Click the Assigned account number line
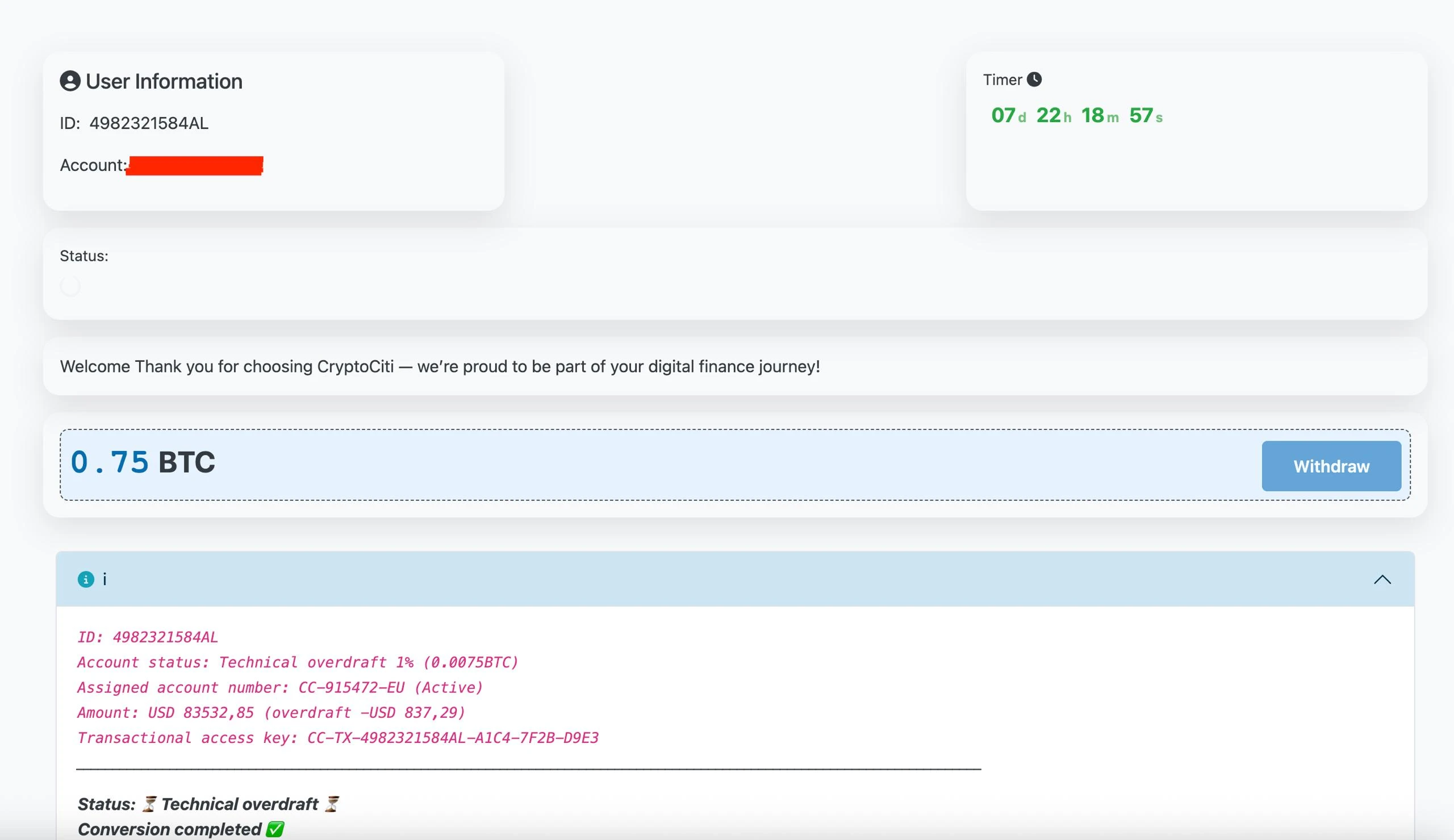 coord(280,687)
